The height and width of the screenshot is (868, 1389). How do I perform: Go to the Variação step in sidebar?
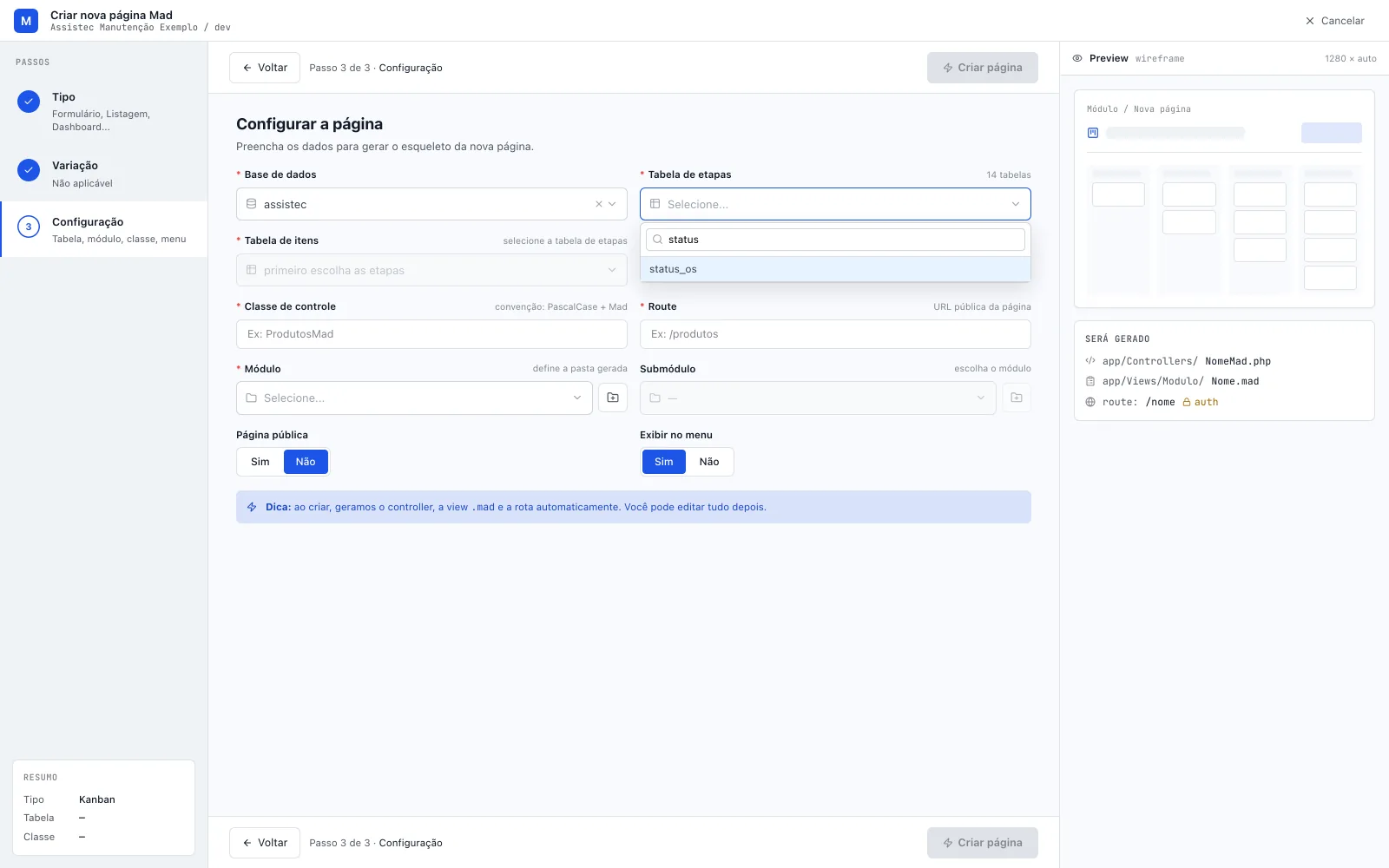(104, 174)
